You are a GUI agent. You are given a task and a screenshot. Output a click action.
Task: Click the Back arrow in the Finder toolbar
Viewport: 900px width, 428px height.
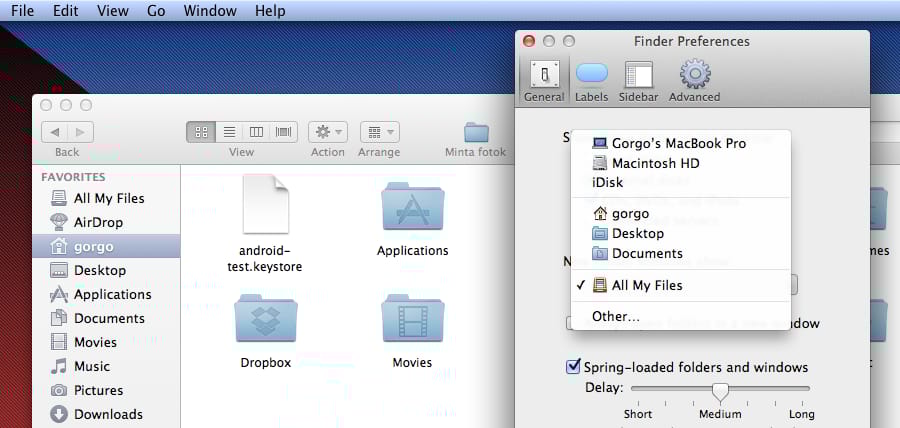pyautogui.click(x=55, y=133)
